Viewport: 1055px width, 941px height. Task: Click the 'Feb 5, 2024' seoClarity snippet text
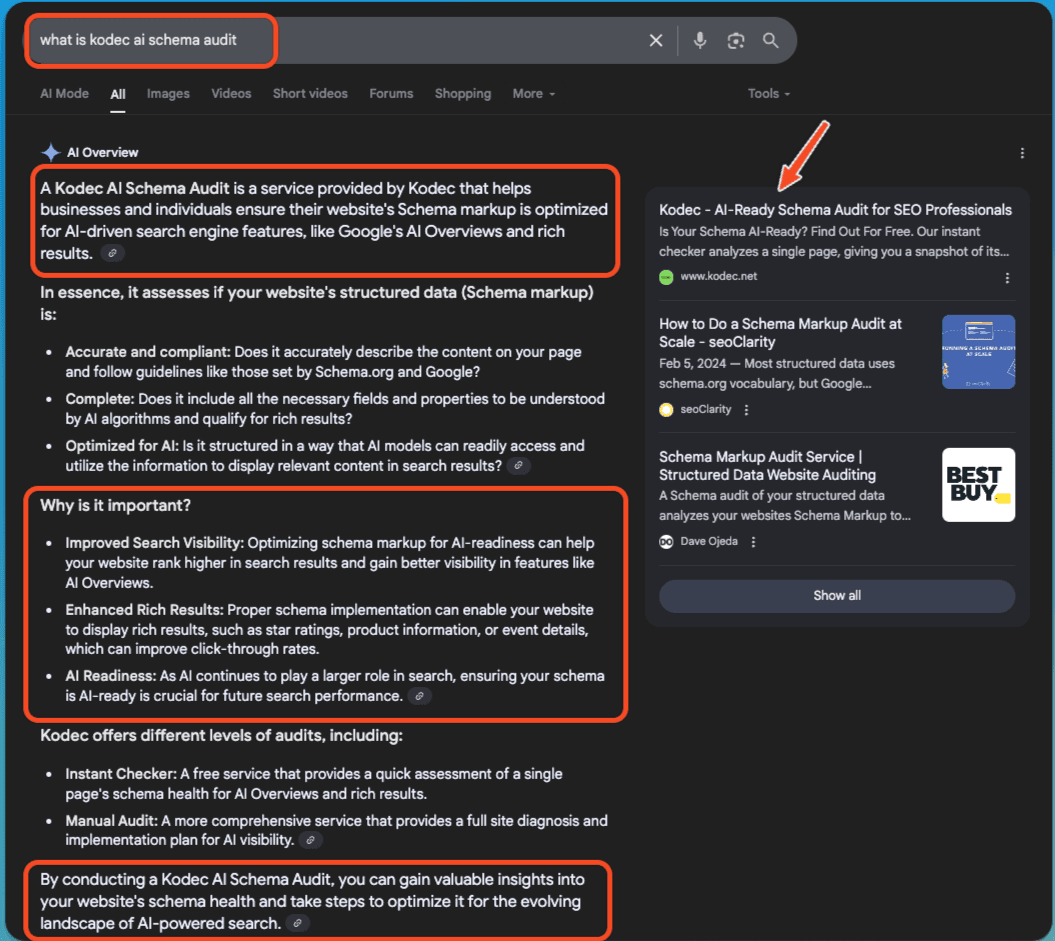click(x=777, y=373)
